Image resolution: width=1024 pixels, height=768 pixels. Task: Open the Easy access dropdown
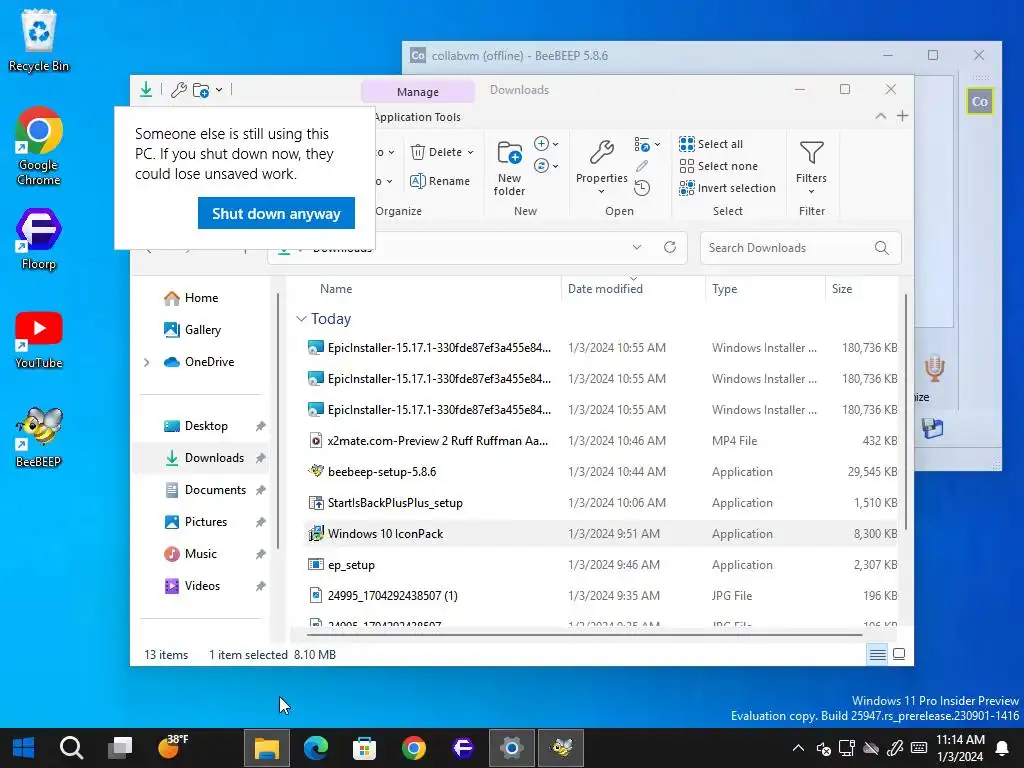pos(546,166)
